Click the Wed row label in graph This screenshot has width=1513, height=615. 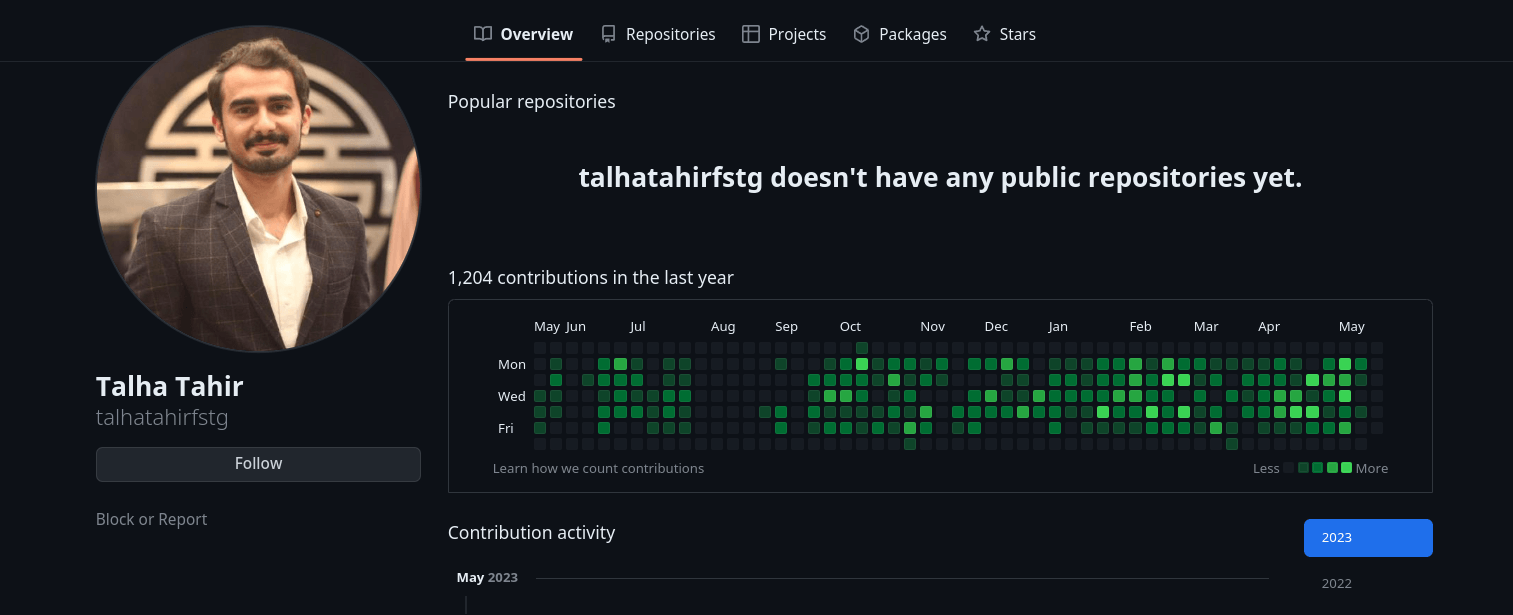[512, 397]
